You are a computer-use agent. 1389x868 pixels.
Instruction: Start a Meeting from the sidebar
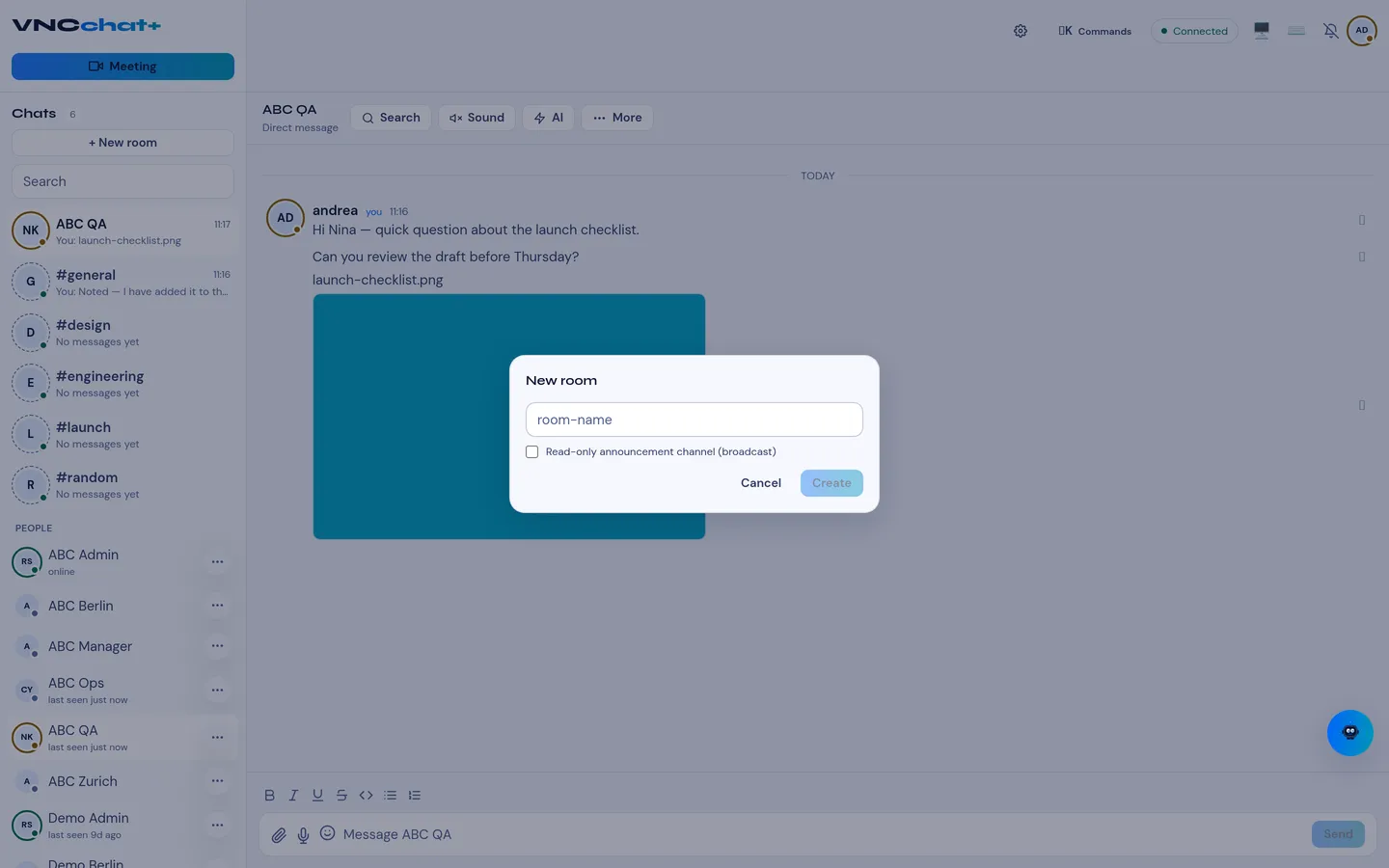coord(123,67)
